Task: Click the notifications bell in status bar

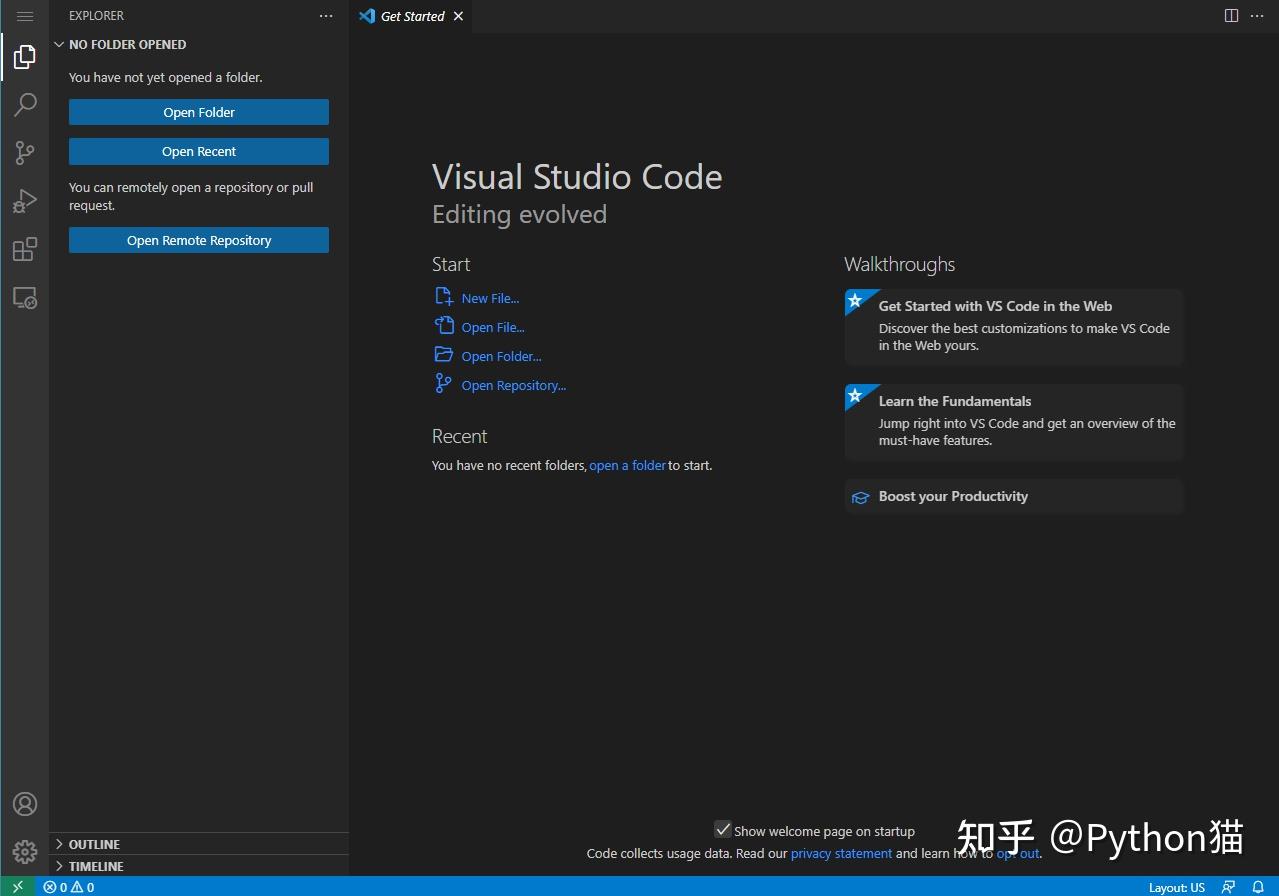Action: (1258, 887)
